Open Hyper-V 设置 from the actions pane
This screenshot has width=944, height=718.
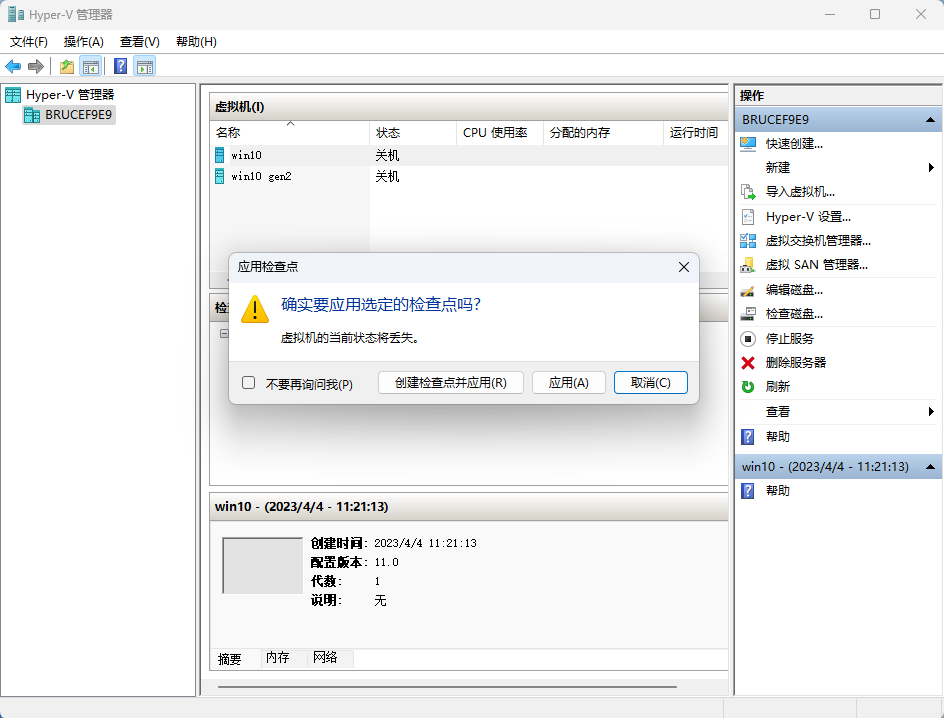(808, 216)
